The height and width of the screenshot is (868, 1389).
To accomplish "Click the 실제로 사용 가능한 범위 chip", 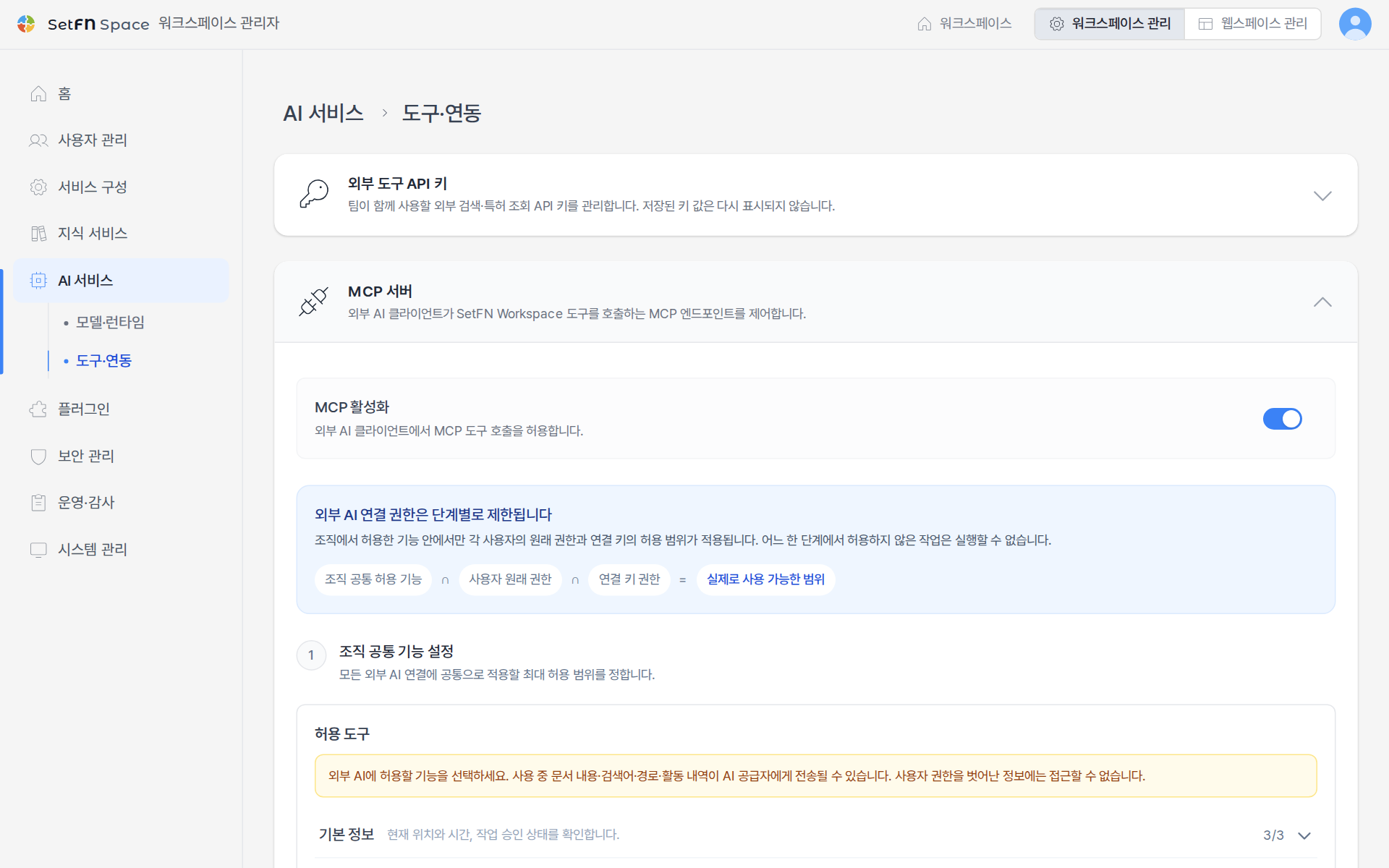I will coord(765,579).
